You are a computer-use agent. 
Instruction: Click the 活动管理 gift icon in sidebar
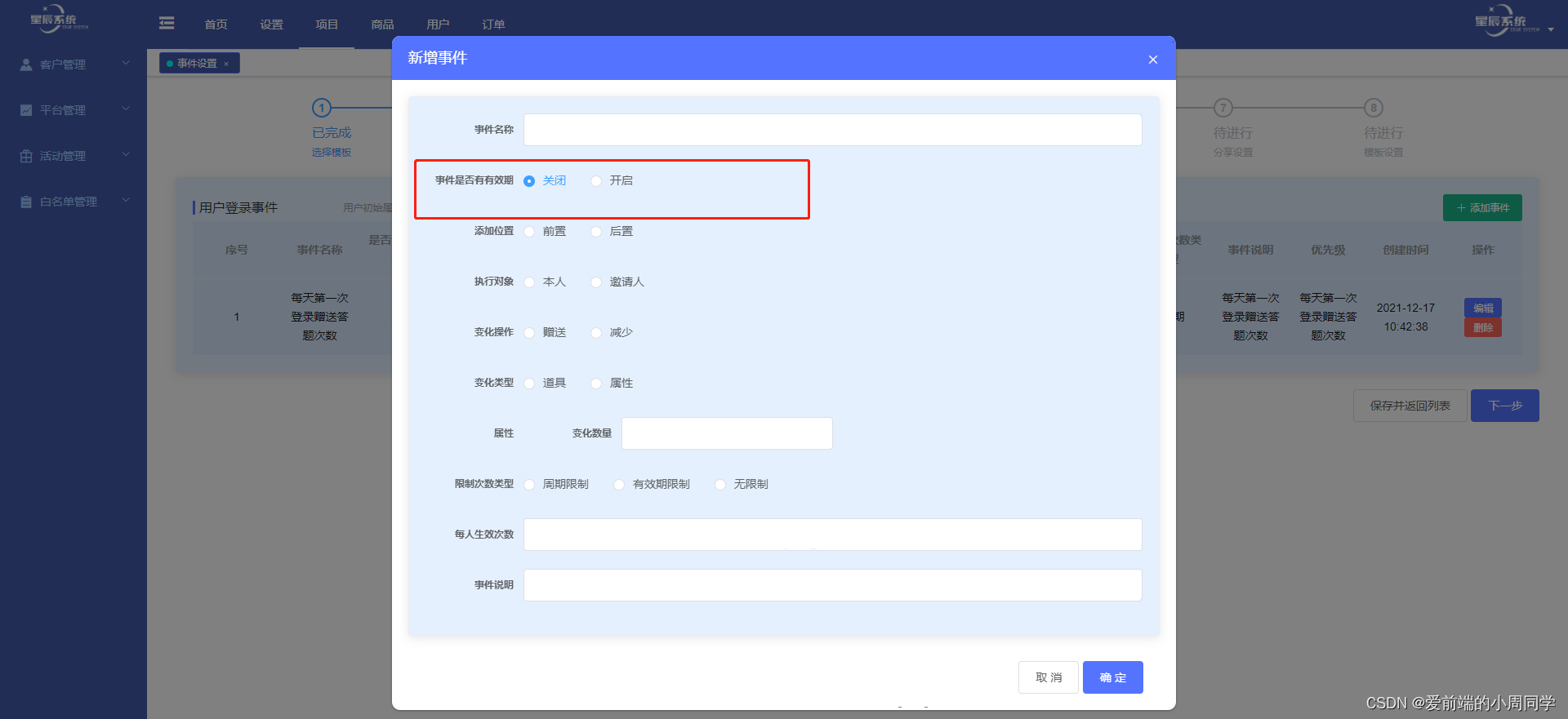pos(26,156)
